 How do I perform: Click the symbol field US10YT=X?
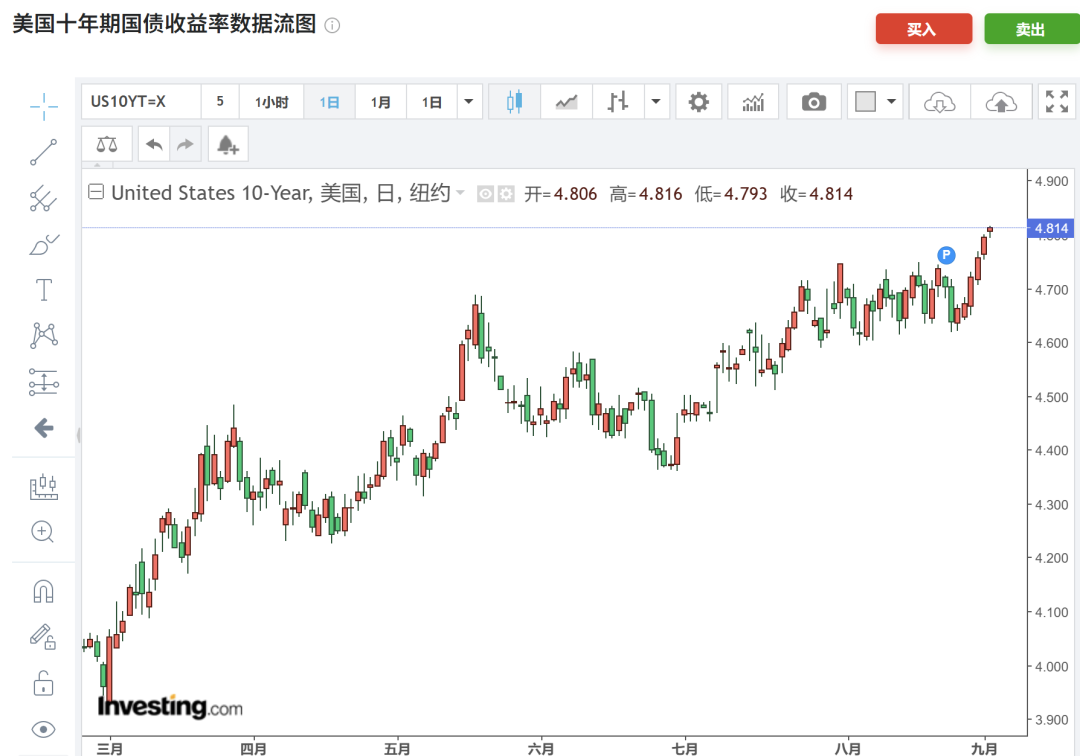pos(141,102)
